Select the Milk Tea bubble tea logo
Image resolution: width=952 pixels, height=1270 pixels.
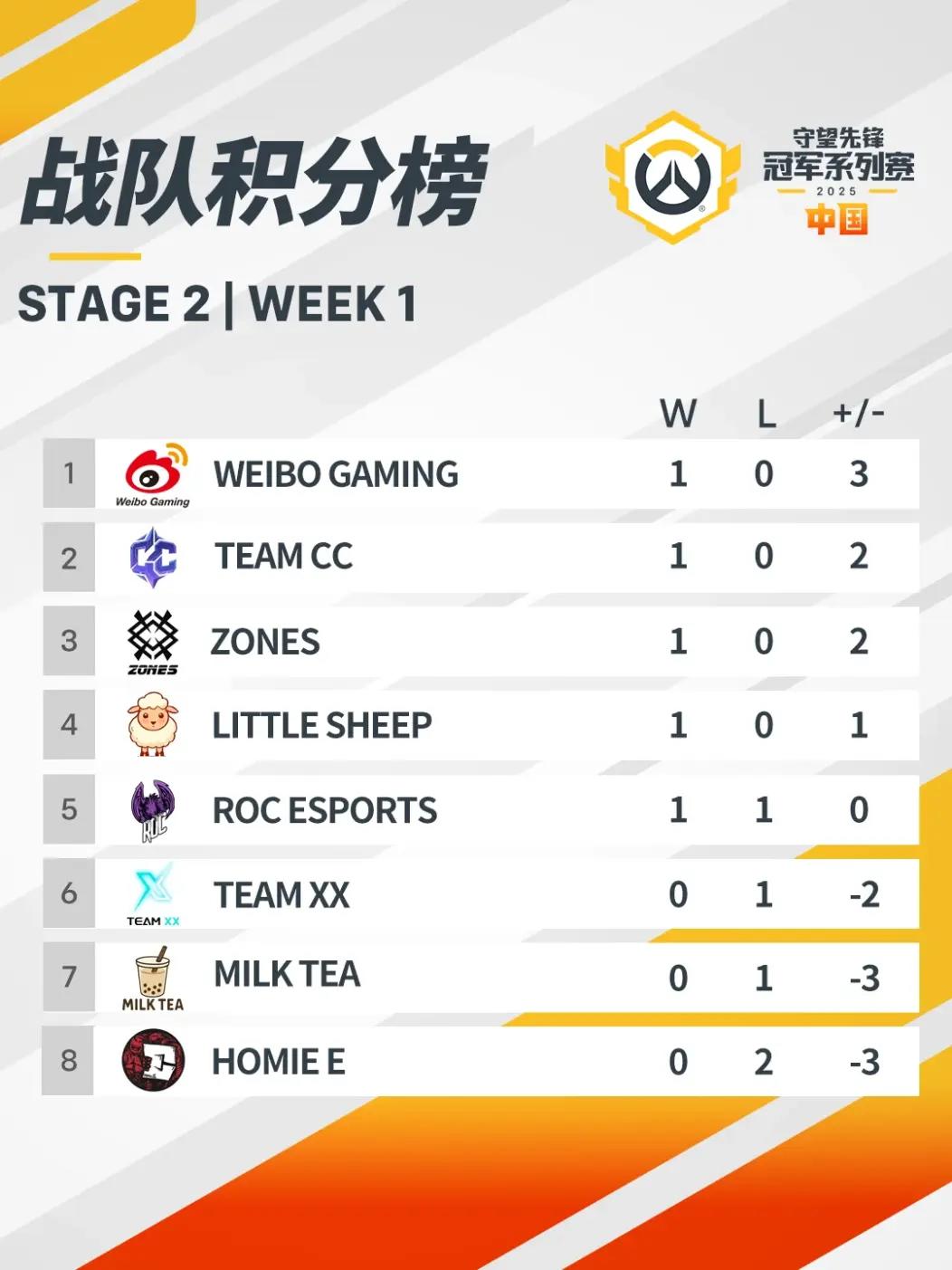click(153, 979)
